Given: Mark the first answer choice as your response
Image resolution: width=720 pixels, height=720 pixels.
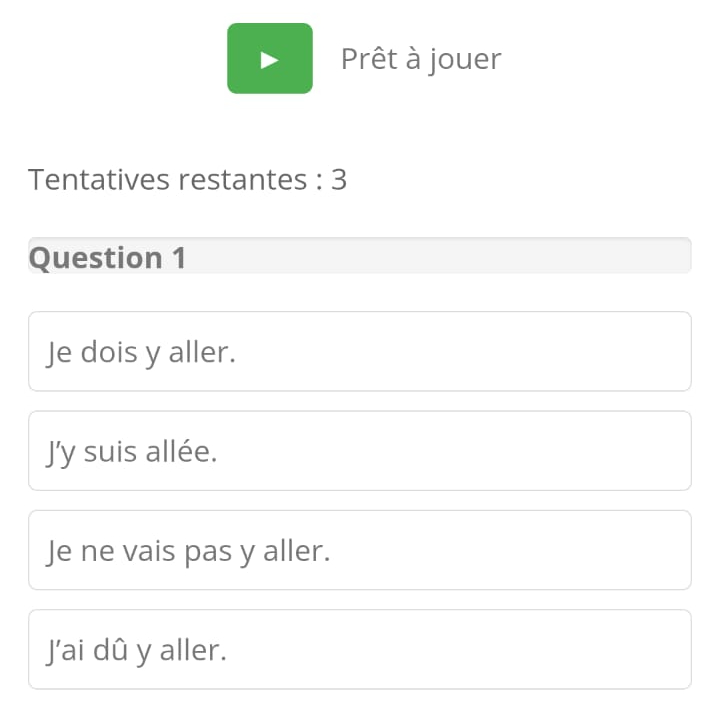Looking at the screenshot, I should point(359,352).
